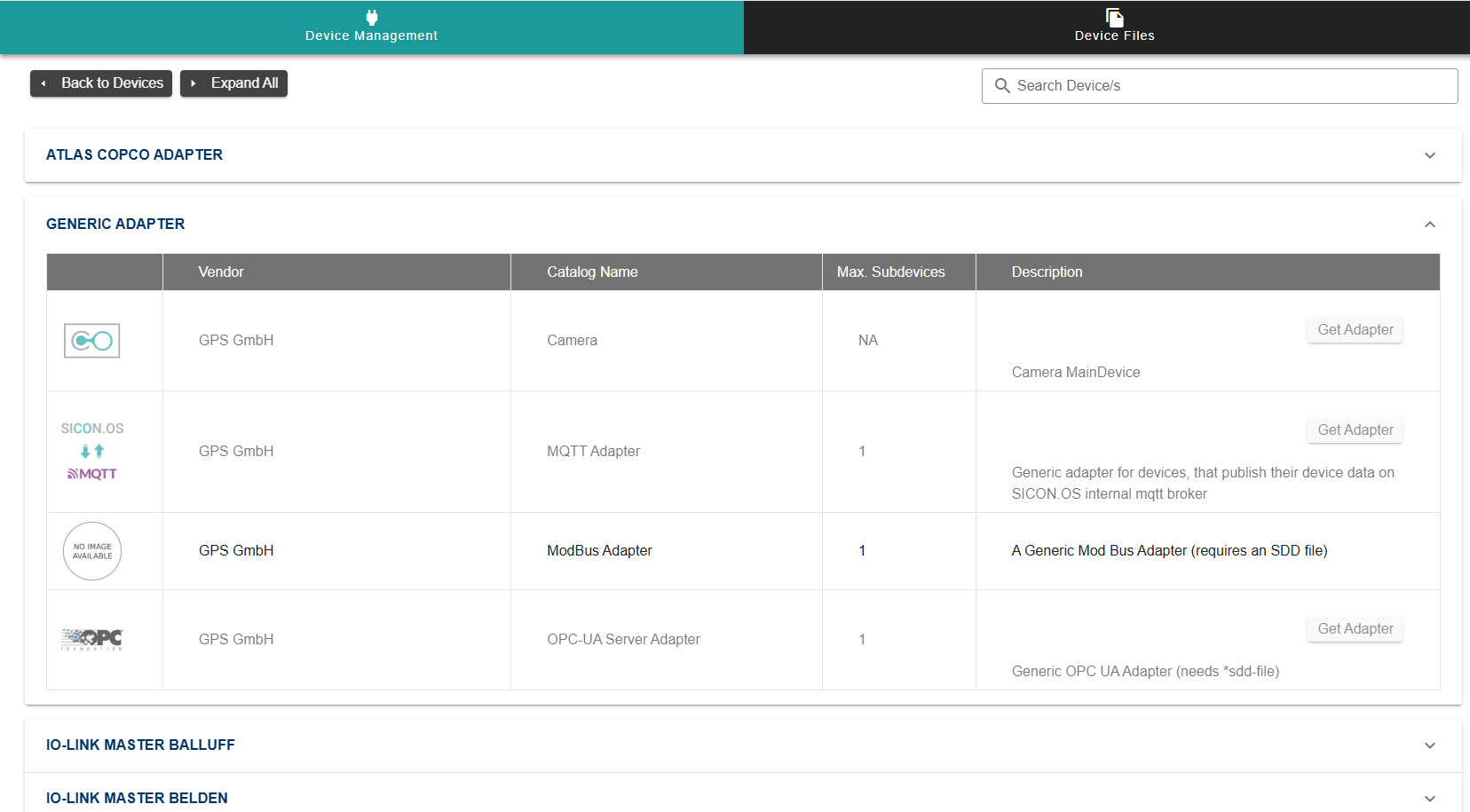Expand the IO-Link Master Belden section
The width and height of the screenshot is (1470, 812).
pyautogui.click(x=1429, y=799)
